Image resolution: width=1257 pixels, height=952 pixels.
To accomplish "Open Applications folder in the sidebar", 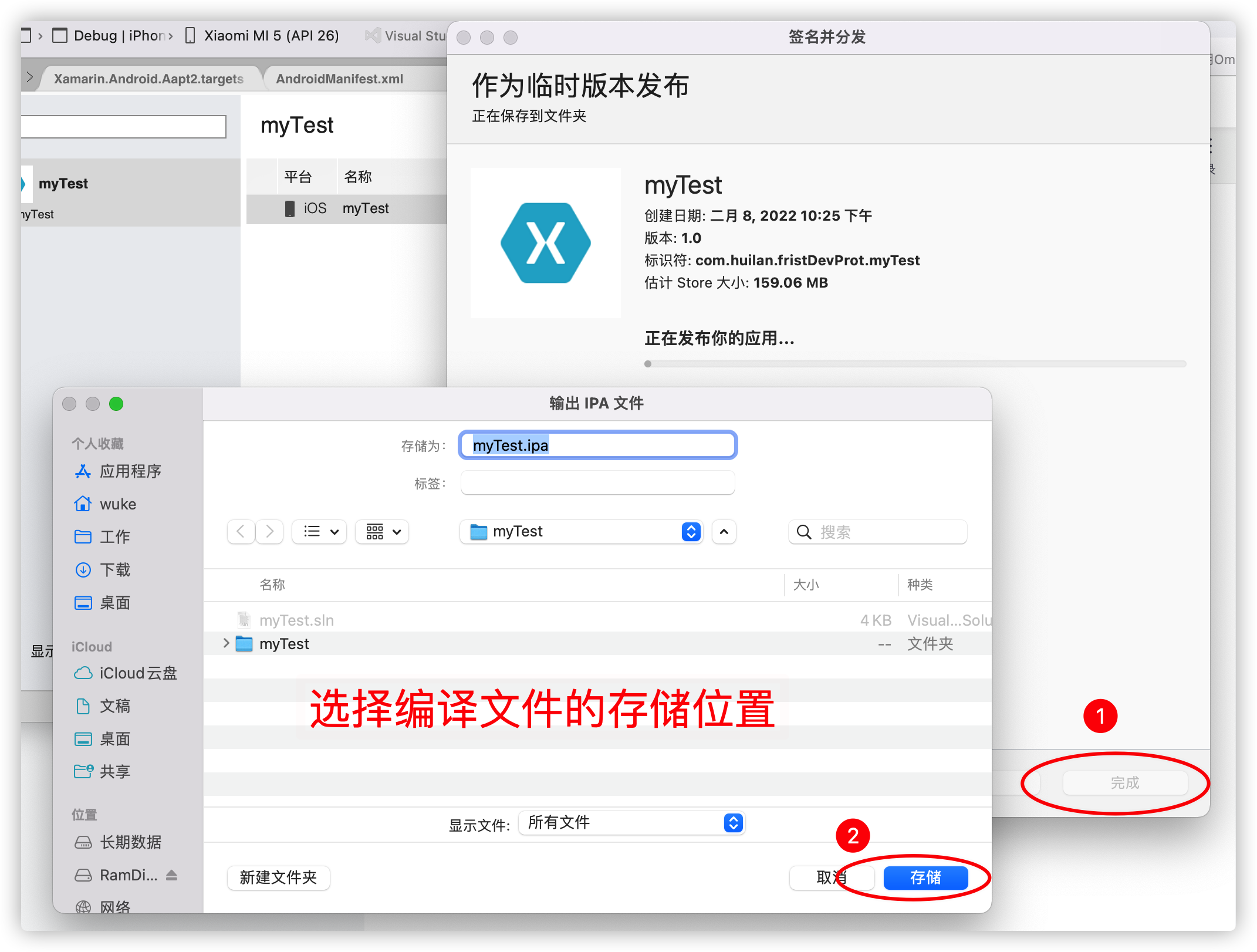I will pyautogui.click(x=130, y=471).
